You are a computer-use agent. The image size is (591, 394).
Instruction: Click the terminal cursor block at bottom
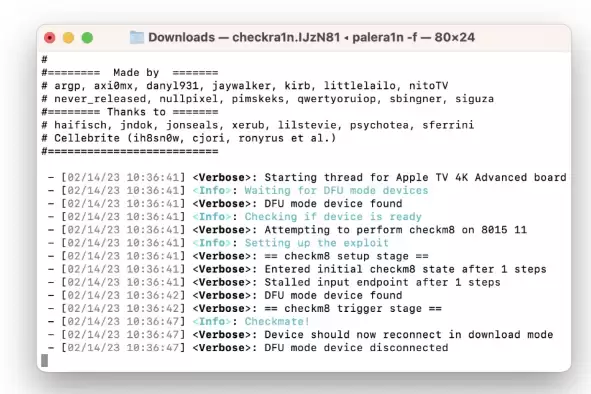pyautogui.click(x=44, y=360)
